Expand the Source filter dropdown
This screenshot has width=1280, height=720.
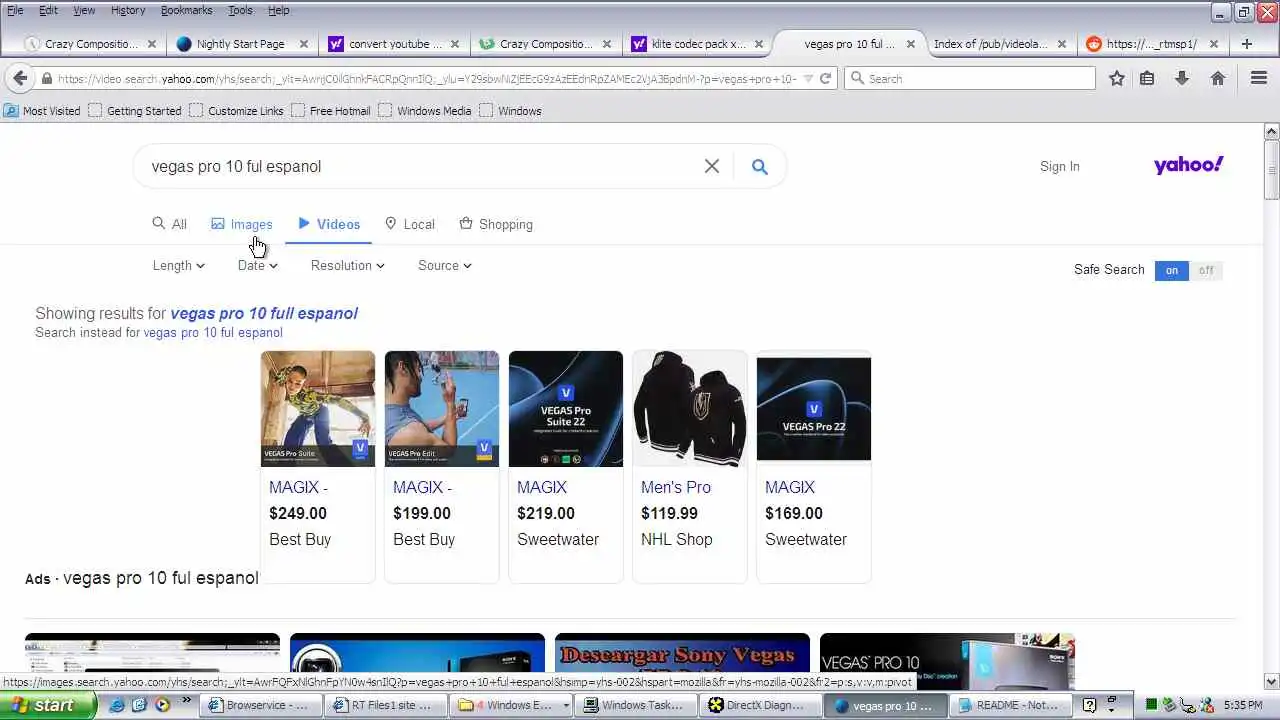444,265
